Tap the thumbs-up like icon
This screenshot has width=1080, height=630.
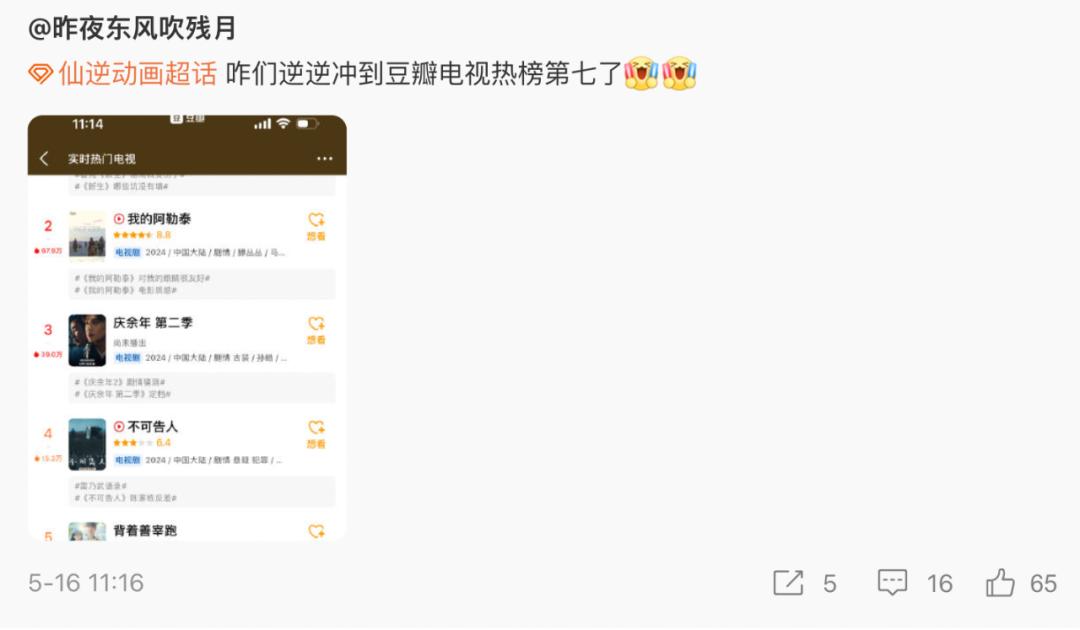1000,582
